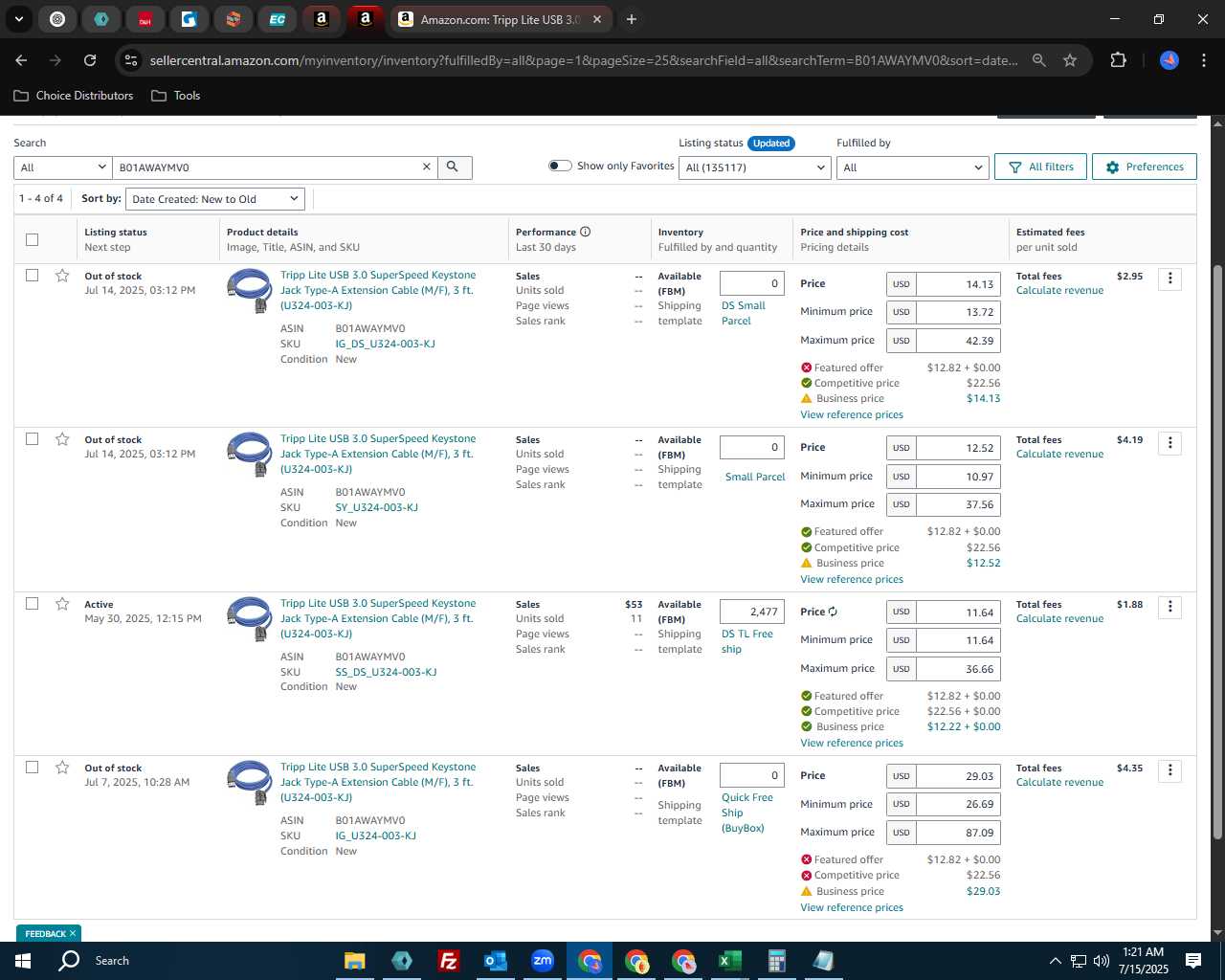Favorite the IG_DS_U324-003-KJ listing with its star
Viewport: 1225px width, 980px height.
(62, 276)
